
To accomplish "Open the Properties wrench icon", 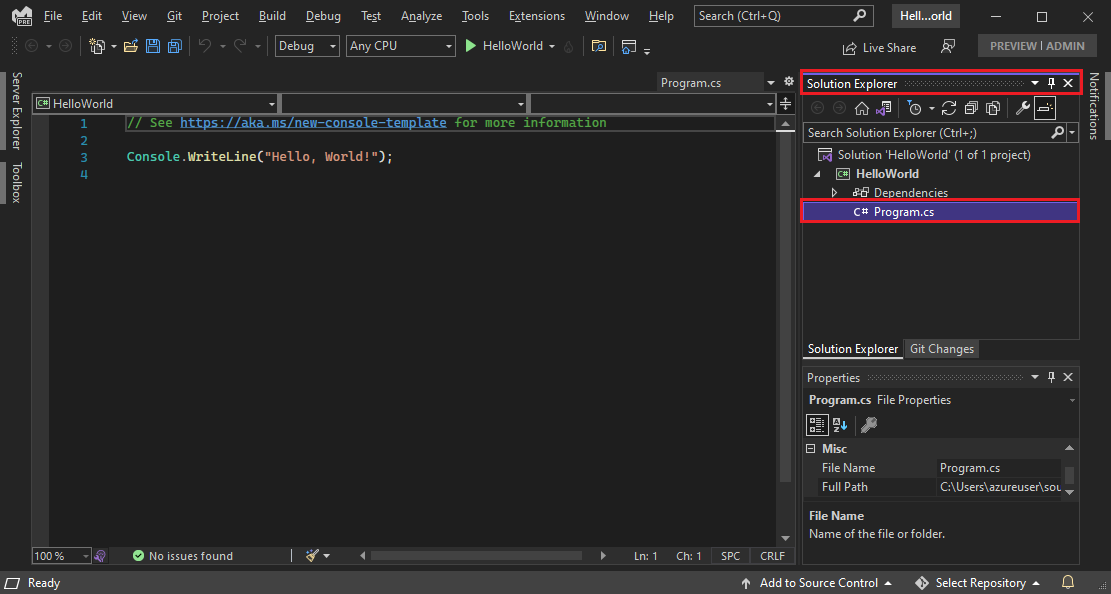I will pos(1023,108).
